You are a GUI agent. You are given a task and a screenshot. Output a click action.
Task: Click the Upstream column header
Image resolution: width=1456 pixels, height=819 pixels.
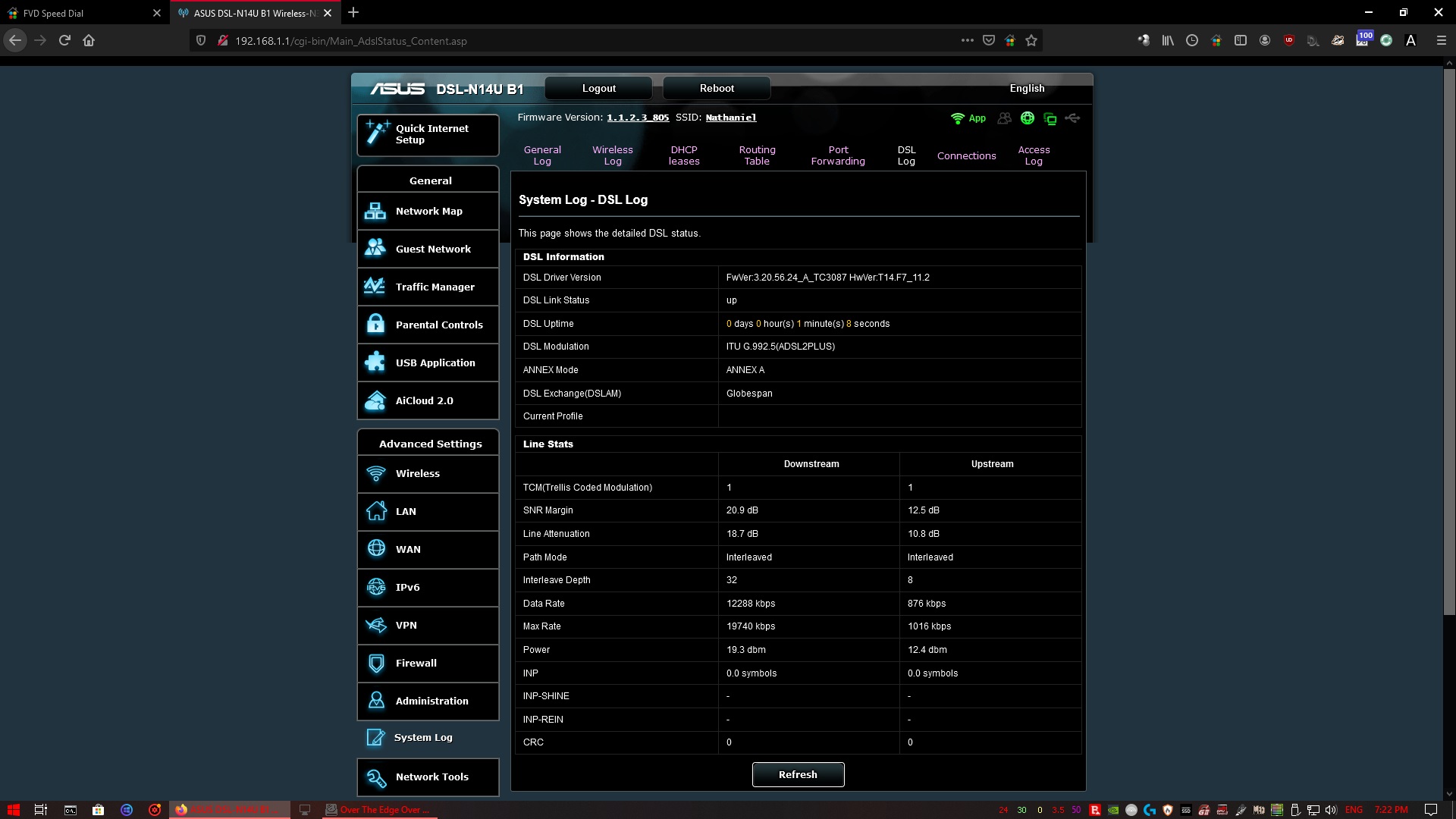click(992, 464)
